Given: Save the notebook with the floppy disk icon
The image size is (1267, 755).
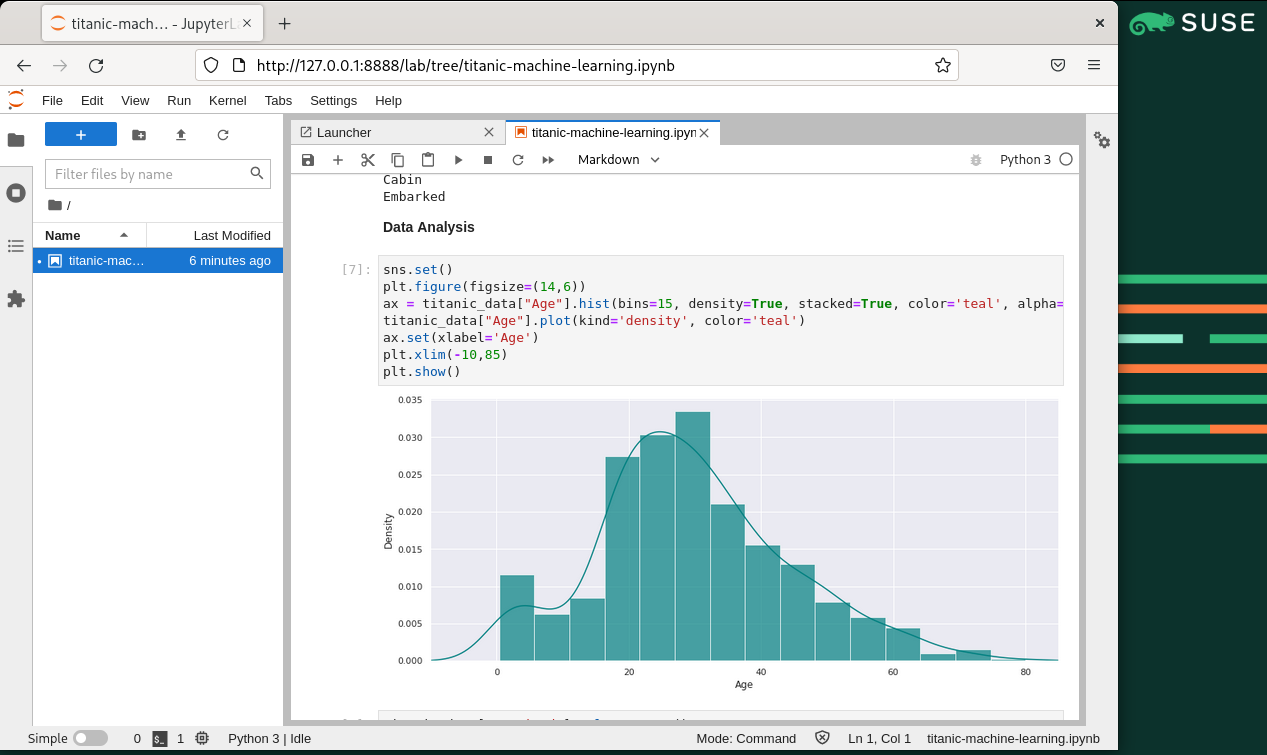Looking at the screenshot, I should (x=308, y=160).
